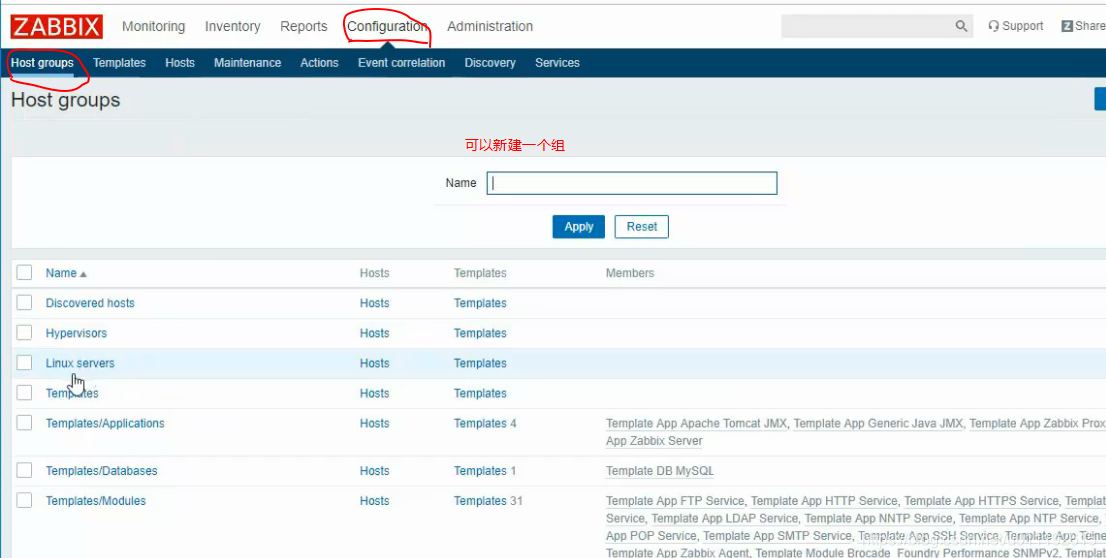Image resolution: width=1106 pixels, height=558 pixels.
Task: Open Hosts link in Linux servers row
Action: tap(375, 363)
